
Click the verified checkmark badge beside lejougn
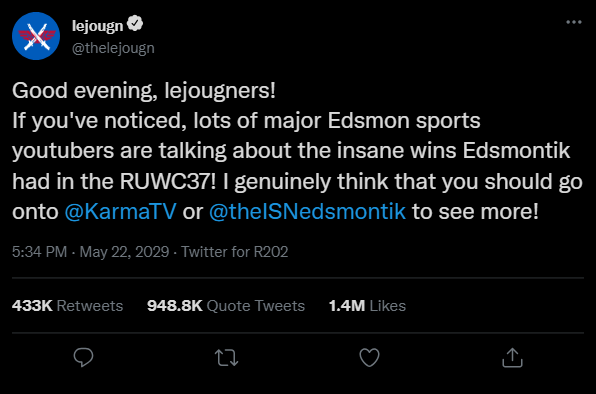point(135,23)
